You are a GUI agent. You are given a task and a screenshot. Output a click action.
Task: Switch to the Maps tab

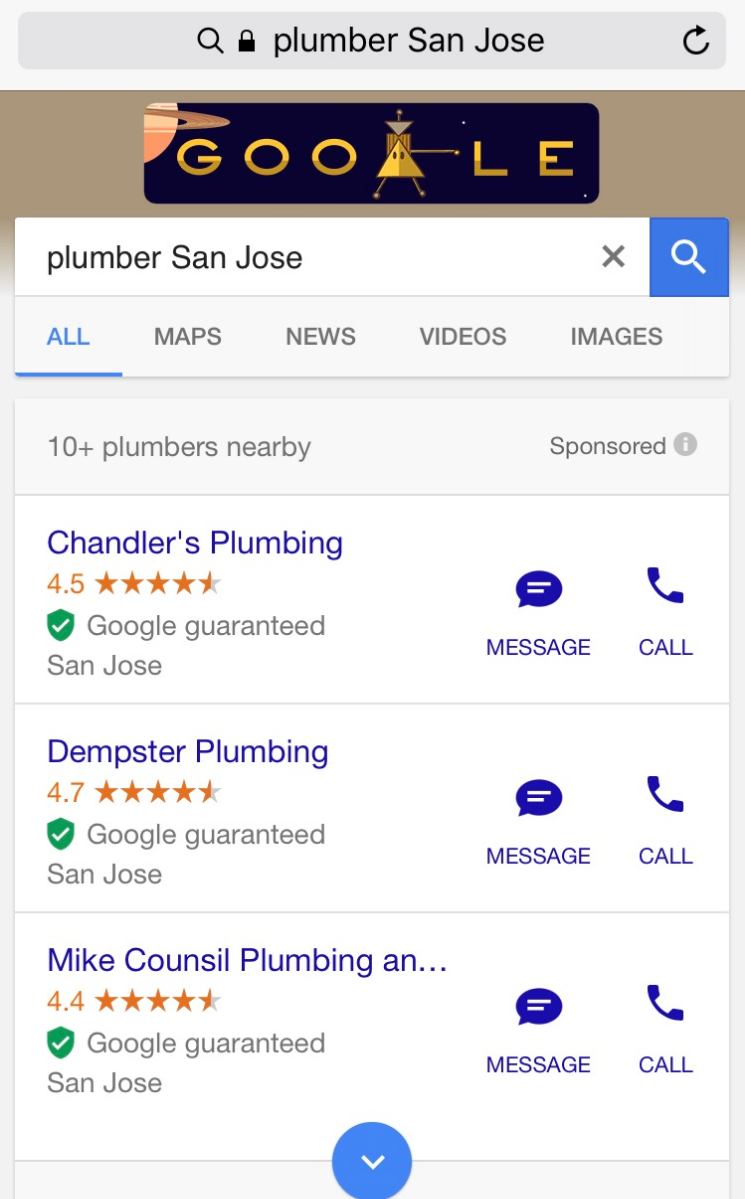(188, 337)
